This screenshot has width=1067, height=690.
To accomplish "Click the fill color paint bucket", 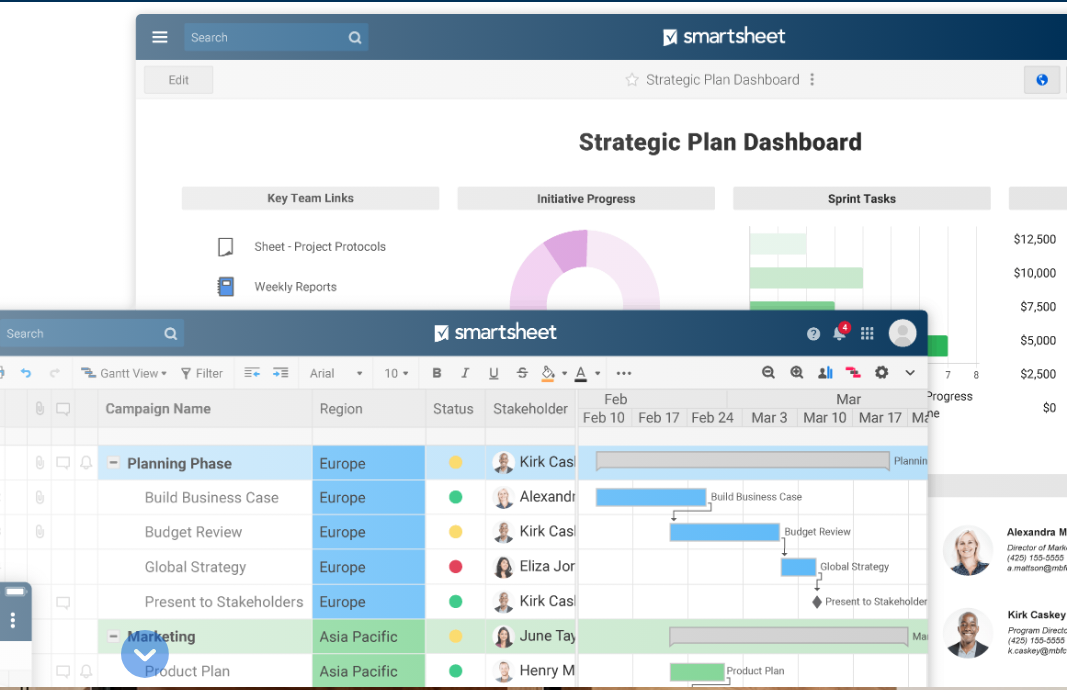I will (x=548, y=374).
